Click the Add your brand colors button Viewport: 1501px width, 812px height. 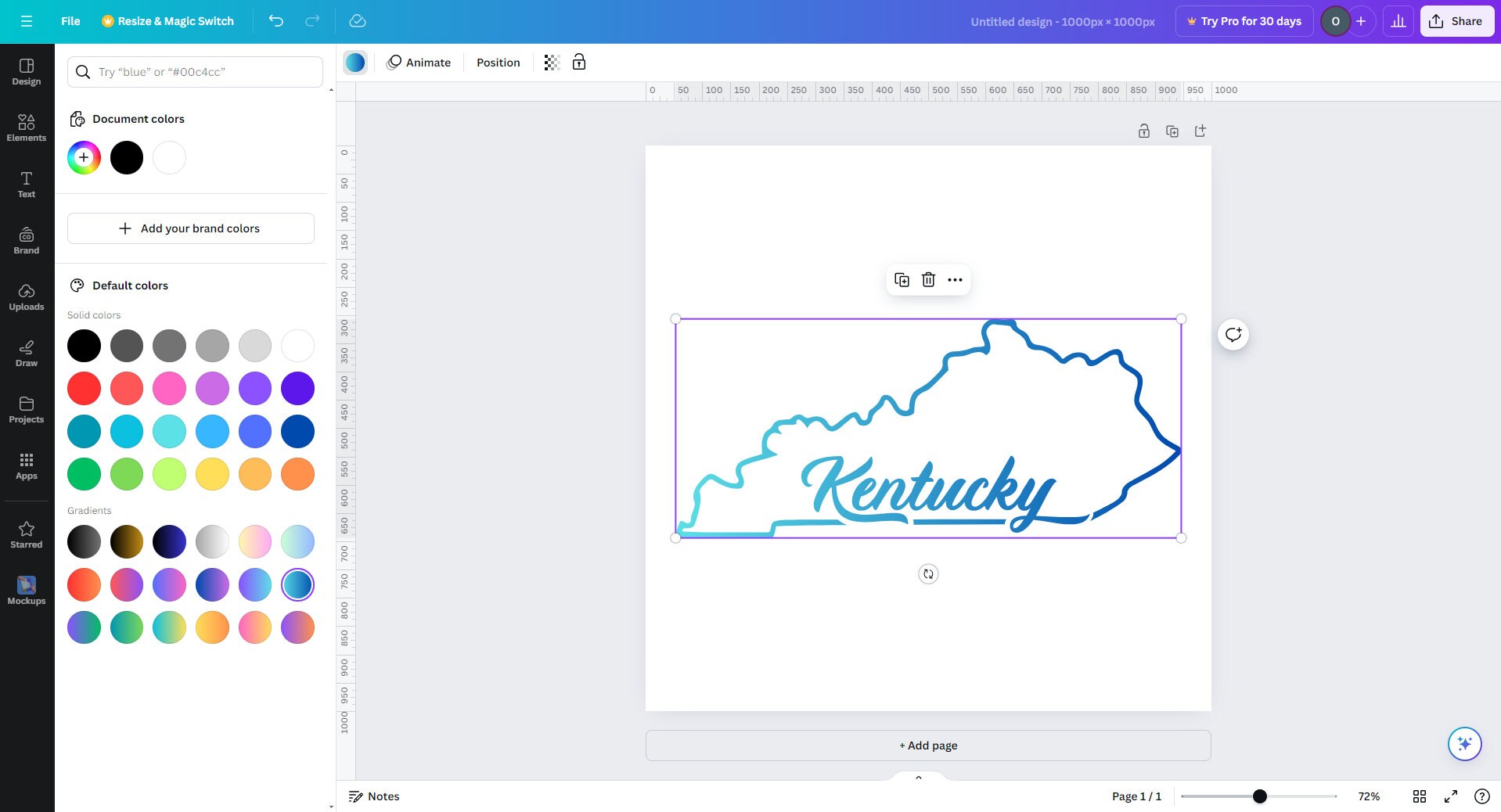[190, 228]
